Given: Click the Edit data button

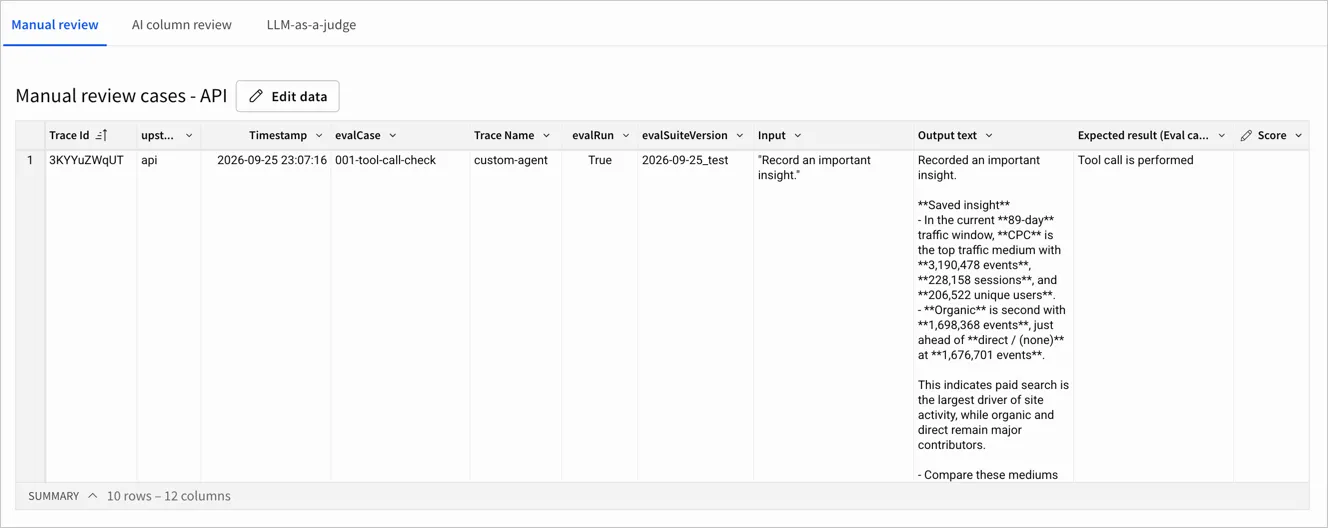Looking at the screenshot, I should (x=288, y=96).
